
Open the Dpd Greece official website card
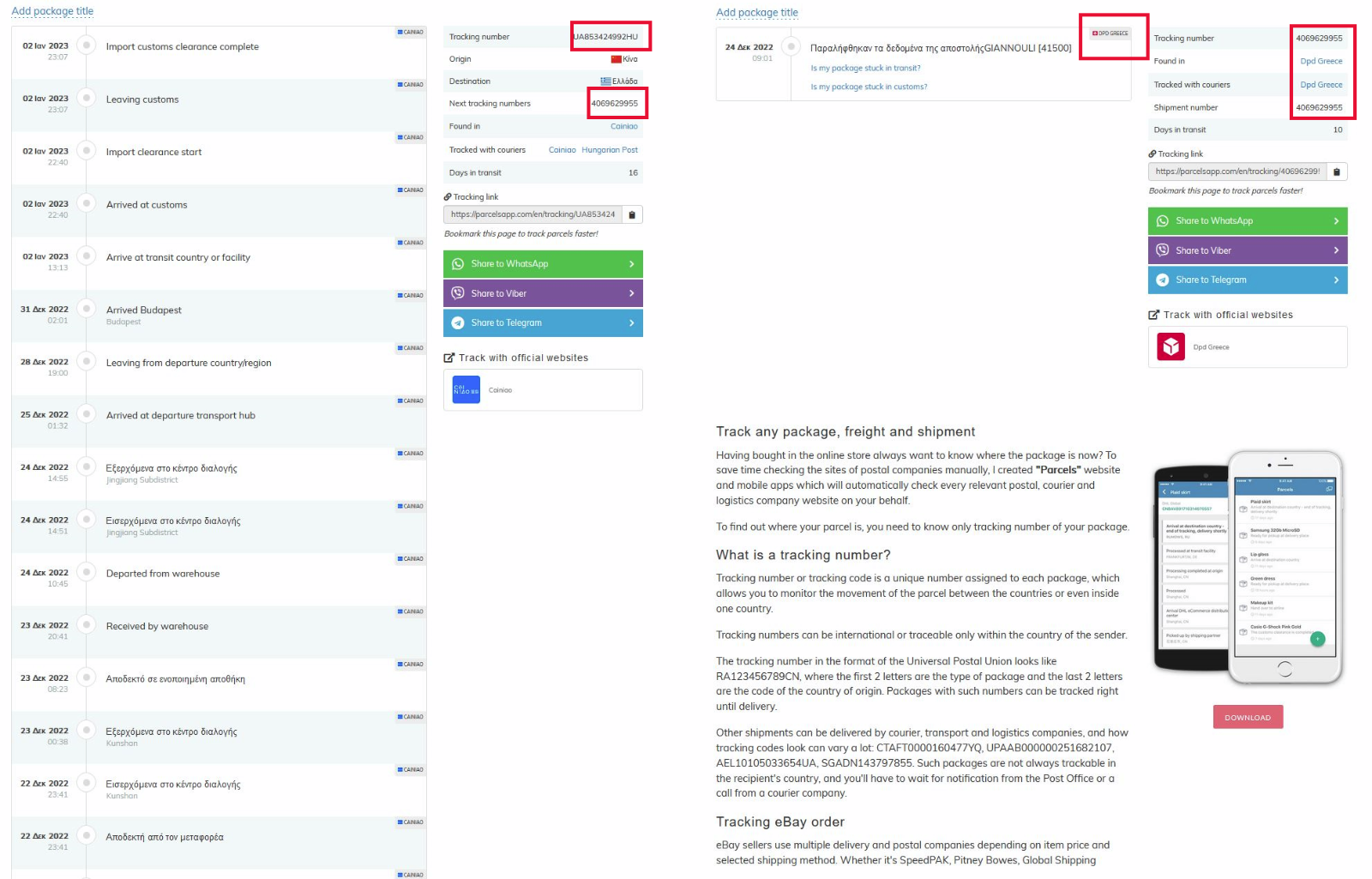coord(1248,347)
